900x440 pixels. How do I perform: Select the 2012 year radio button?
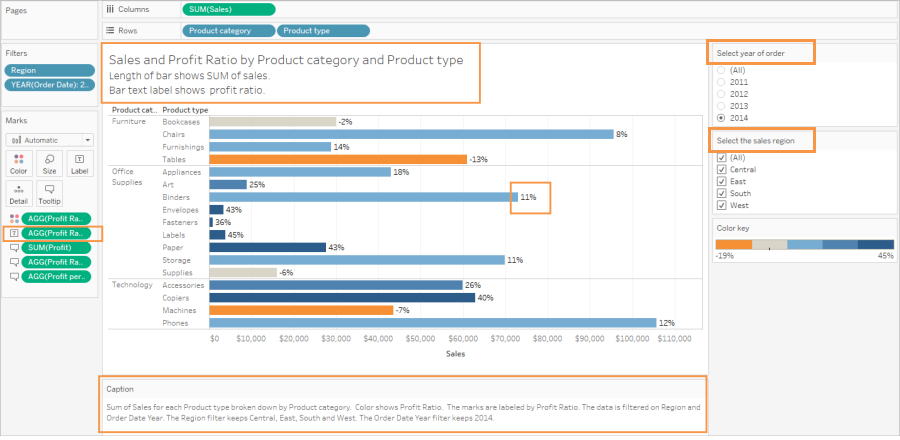tap(721, 94)
